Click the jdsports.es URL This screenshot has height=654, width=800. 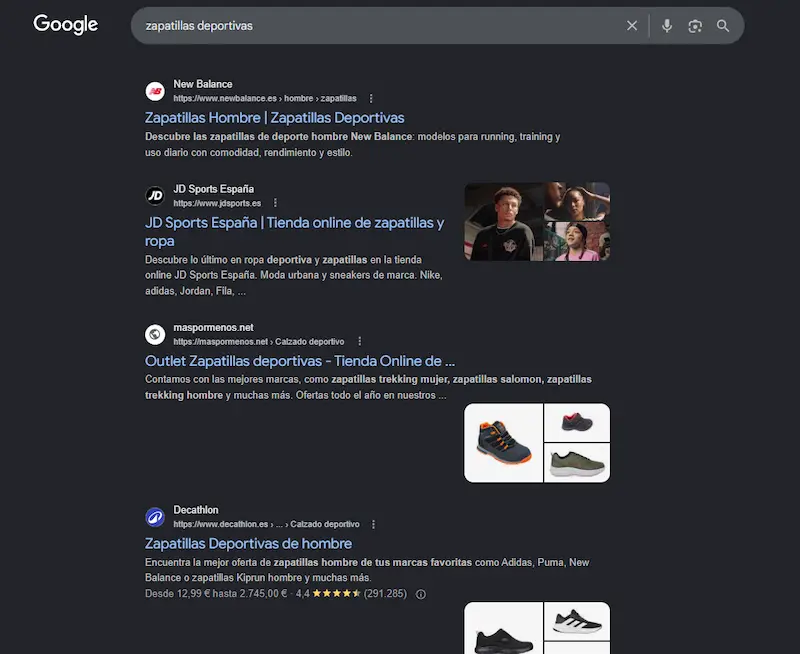coord(217,203)
